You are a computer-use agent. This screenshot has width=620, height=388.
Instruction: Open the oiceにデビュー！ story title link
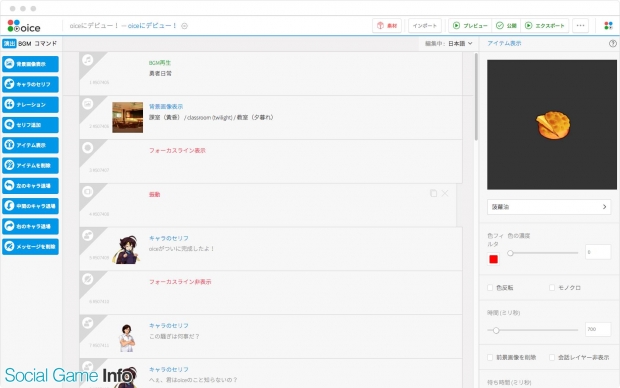coord(152,26)
